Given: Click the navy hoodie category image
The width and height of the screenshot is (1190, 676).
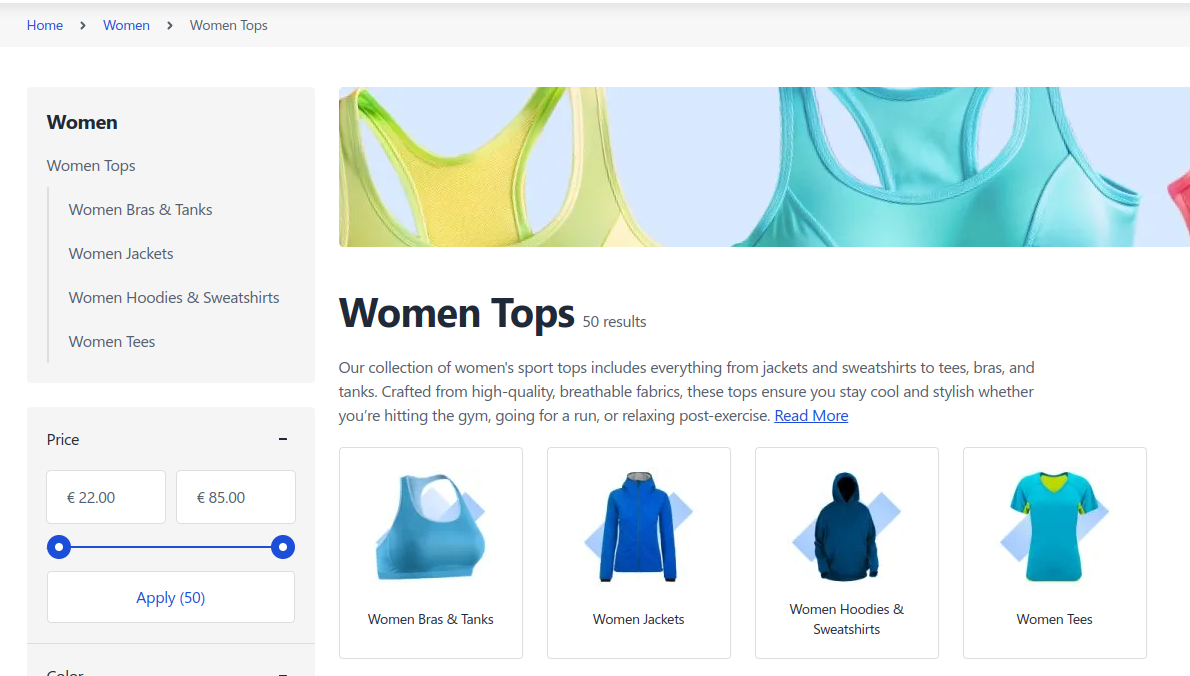Looking at the screenshot, I should click(846, 527).
